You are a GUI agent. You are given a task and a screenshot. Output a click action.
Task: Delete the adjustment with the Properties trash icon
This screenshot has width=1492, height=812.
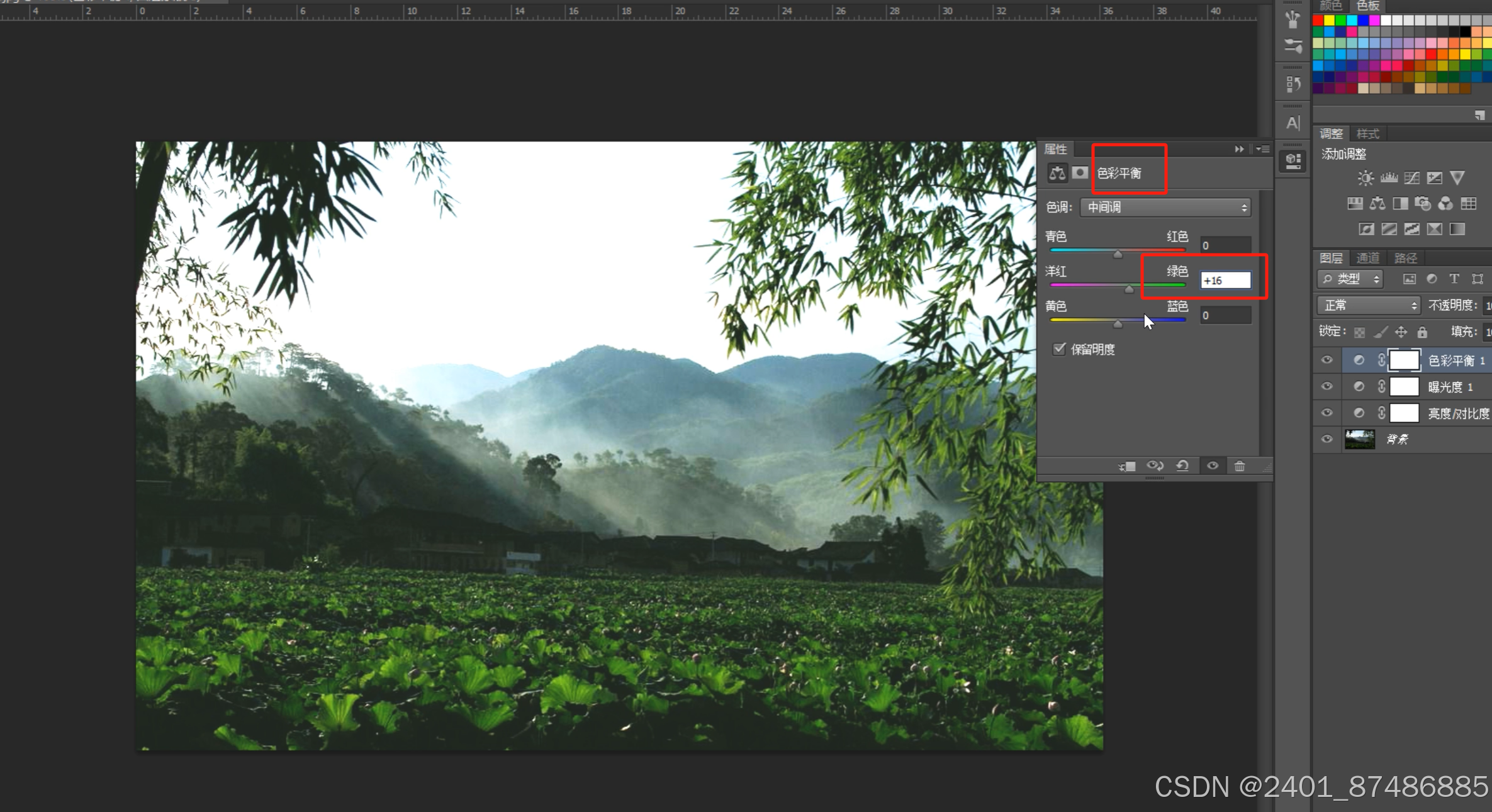(1239, 466)
